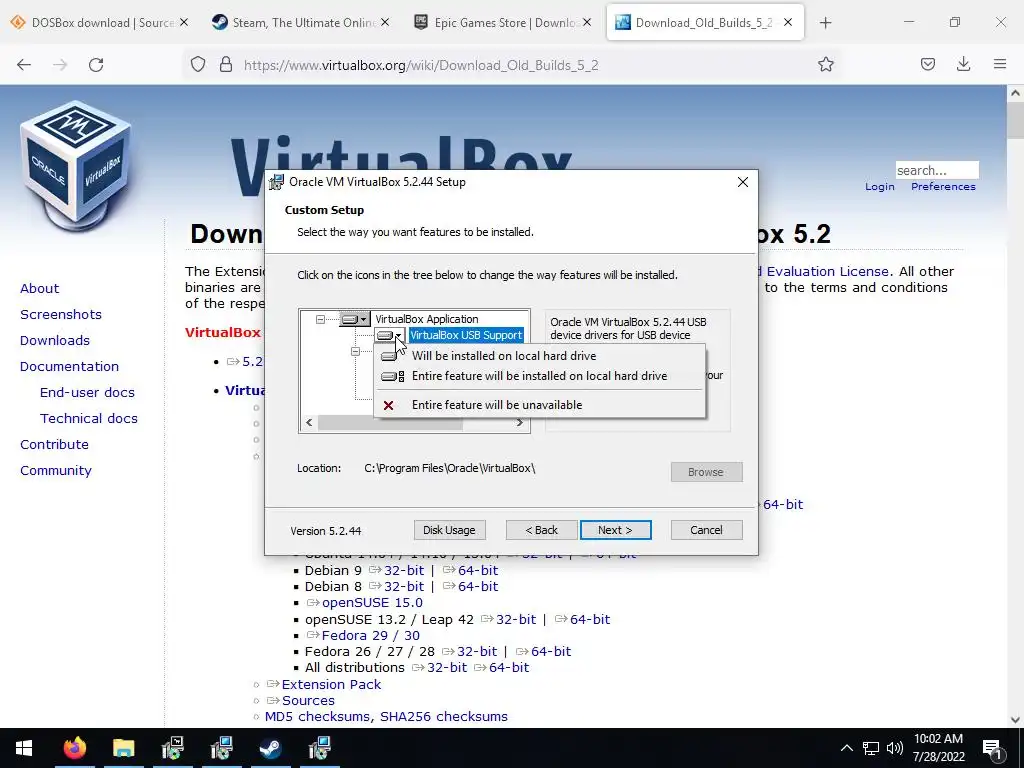The width and height of the screenshot is (1024, 768).
Task: Open the Fedora 29 / 30 link
Action: [x=370, y=636]
